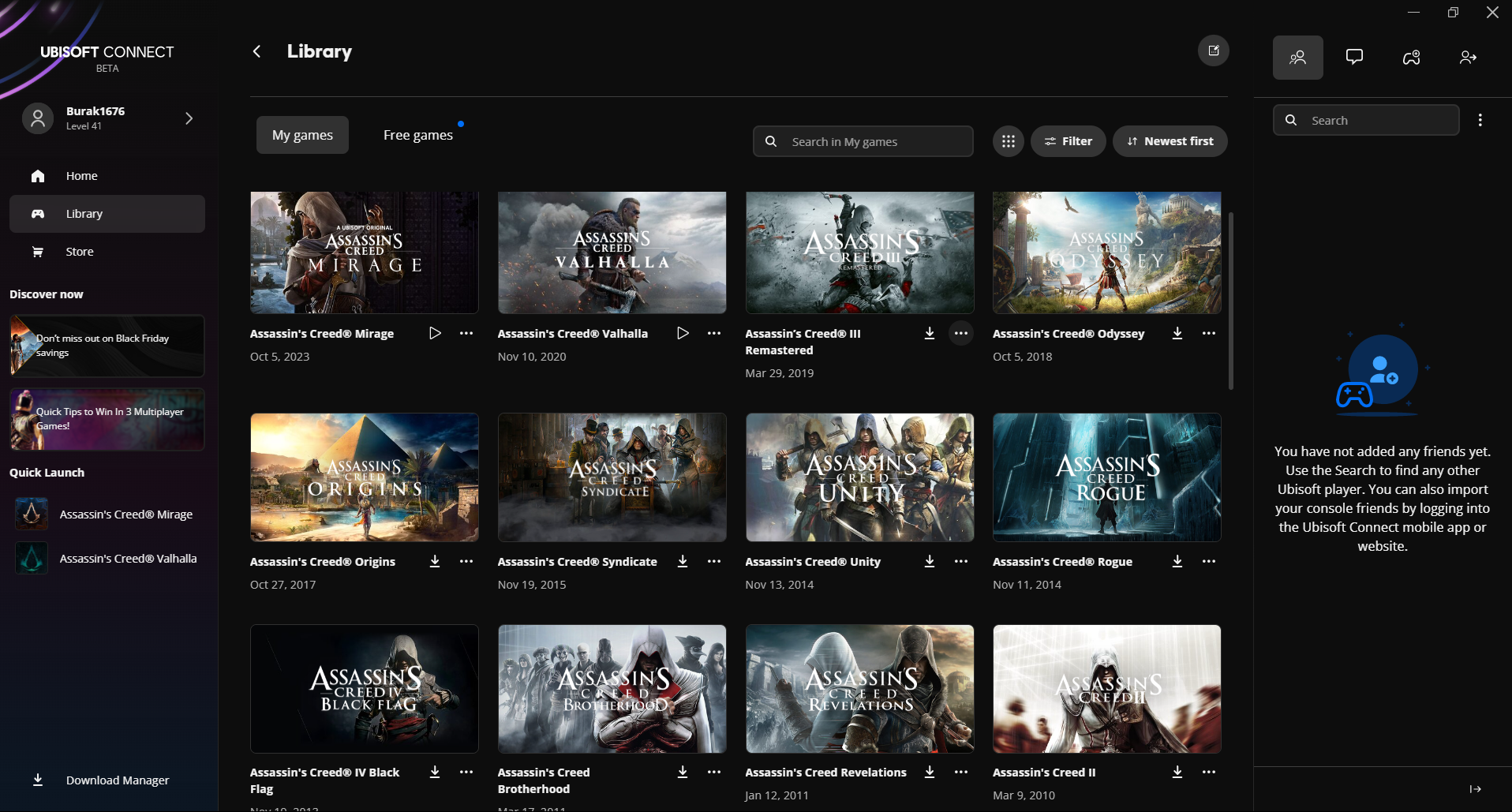Quick launch Assassin's Creed Valhalla
Image resolution: width=1512 pixels, height=812 pixels.
(107, 559)
